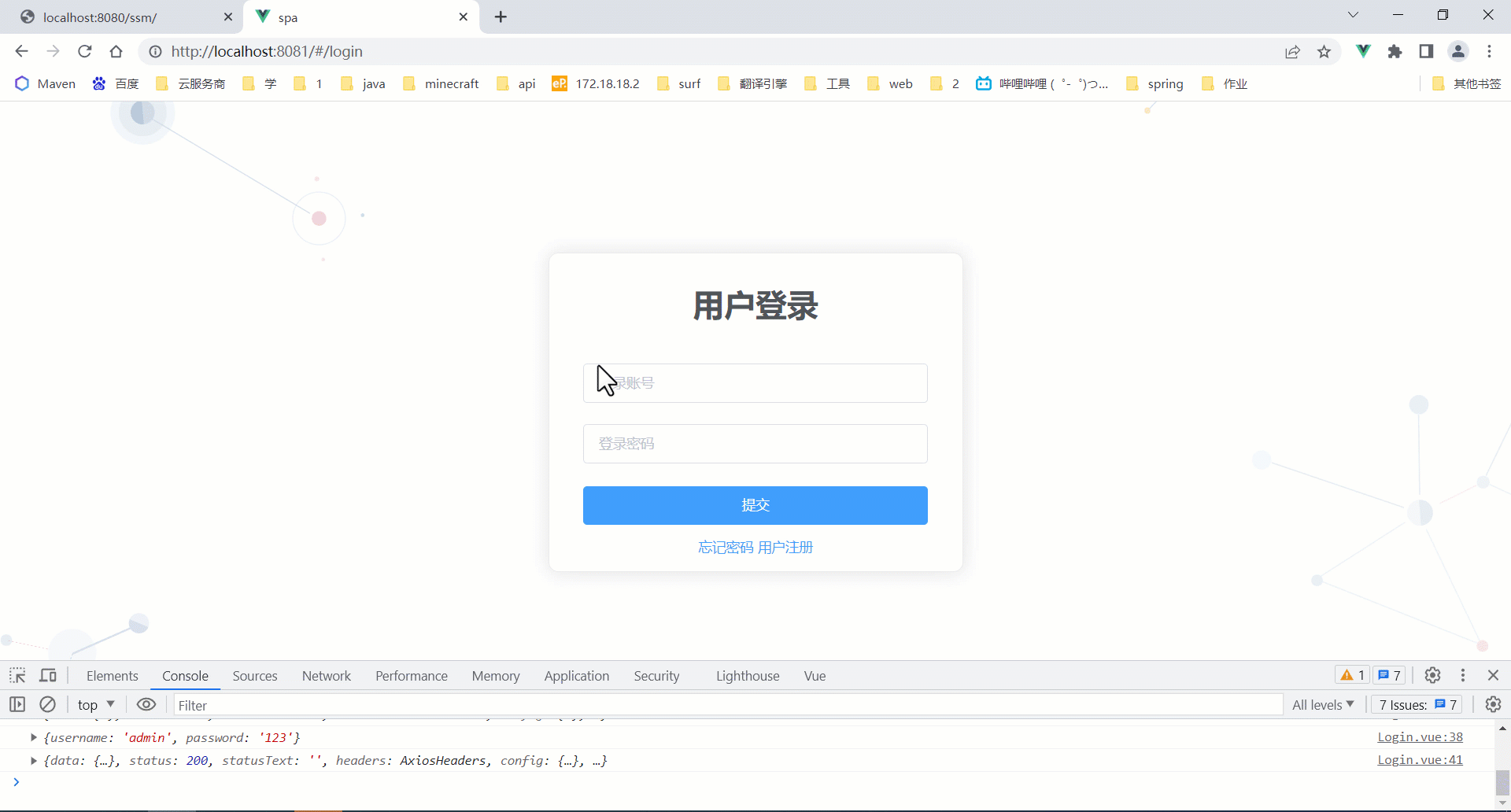This screenshot has height=812, width=1511.
Task: Go forward with the browser arrow
Action: coord(53,51)
